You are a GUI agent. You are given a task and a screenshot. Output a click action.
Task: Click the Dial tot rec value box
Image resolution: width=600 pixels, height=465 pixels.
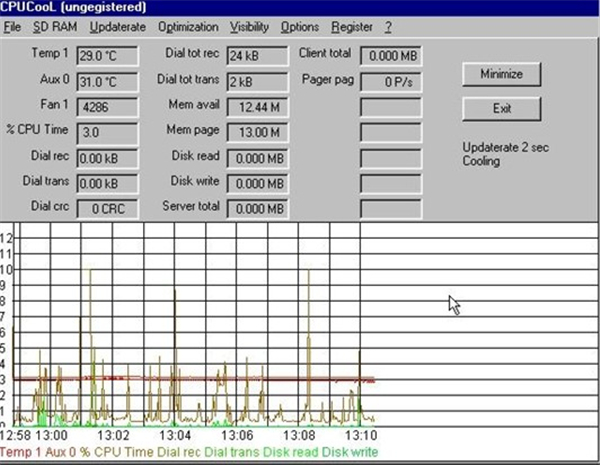tap(258, 53)
